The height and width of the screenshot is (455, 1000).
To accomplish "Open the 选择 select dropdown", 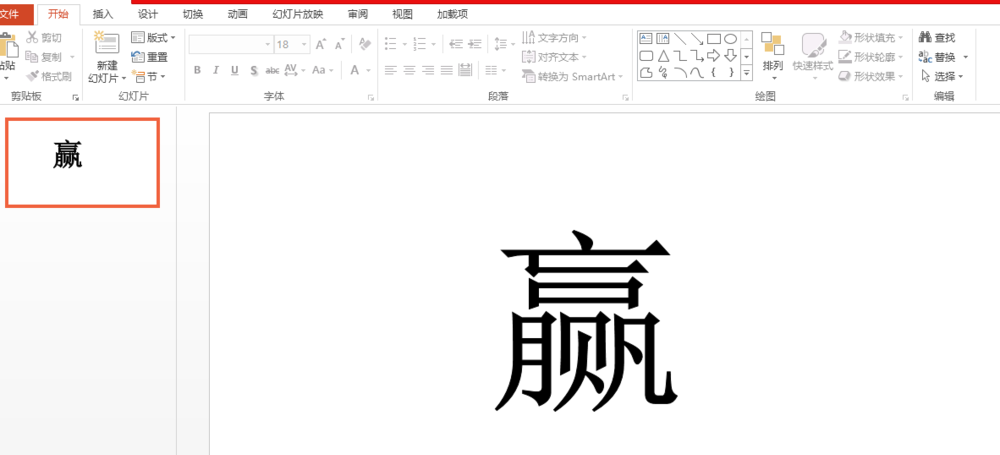I will click(x=942, y=77).
